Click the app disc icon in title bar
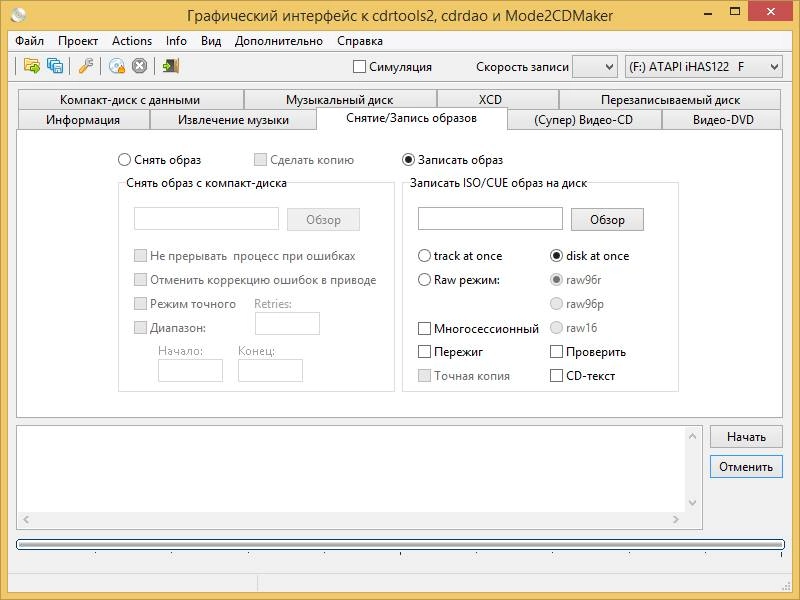Screen dimensions: 800x600 click(18, 15)
